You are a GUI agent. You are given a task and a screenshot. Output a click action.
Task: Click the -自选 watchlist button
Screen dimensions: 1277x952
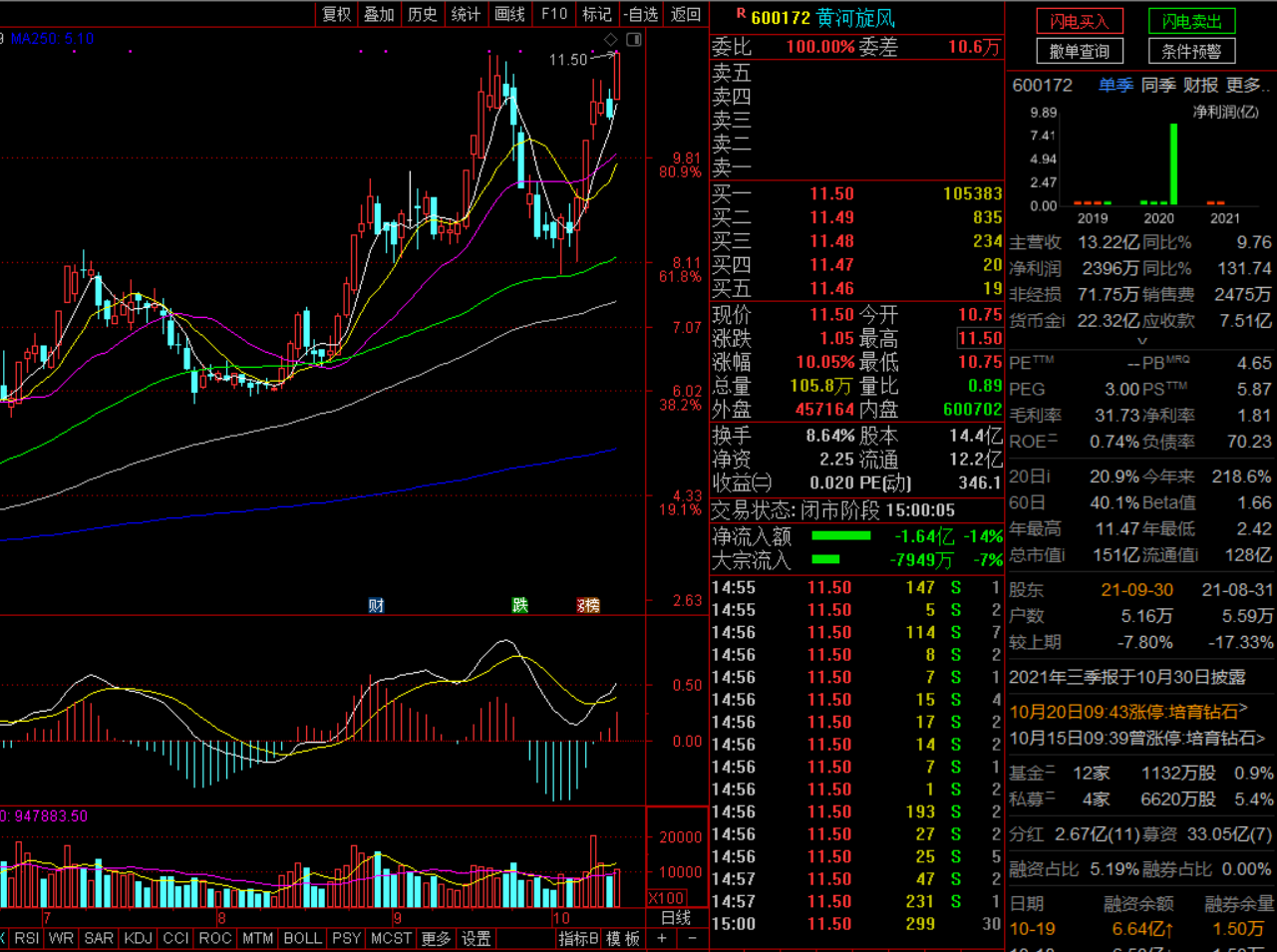pos(641,14)
